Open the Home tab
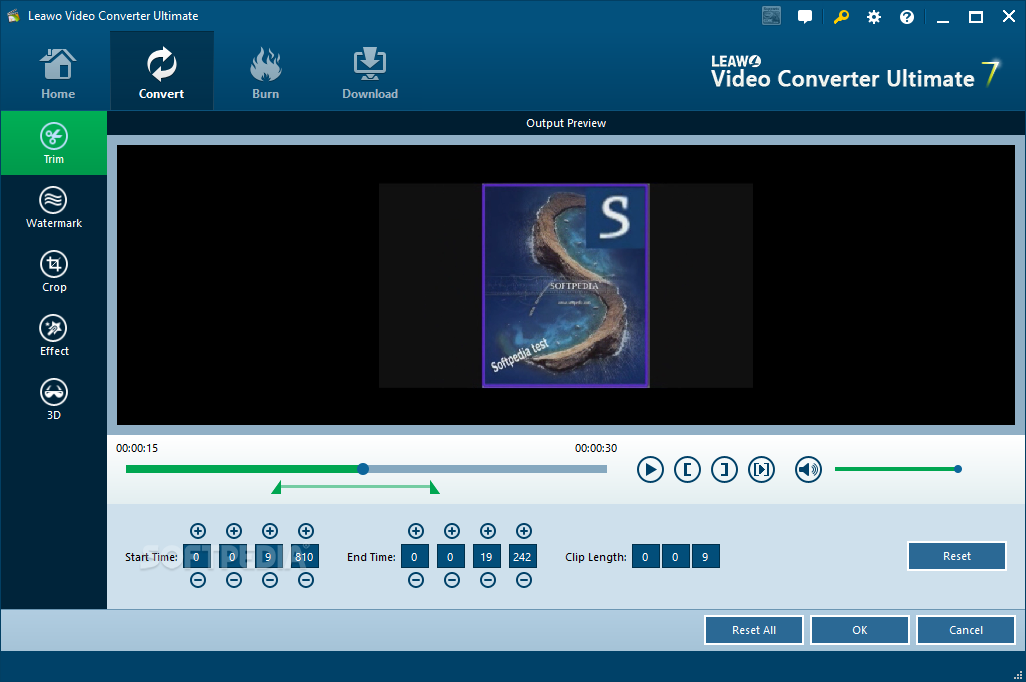 [58, 73]
